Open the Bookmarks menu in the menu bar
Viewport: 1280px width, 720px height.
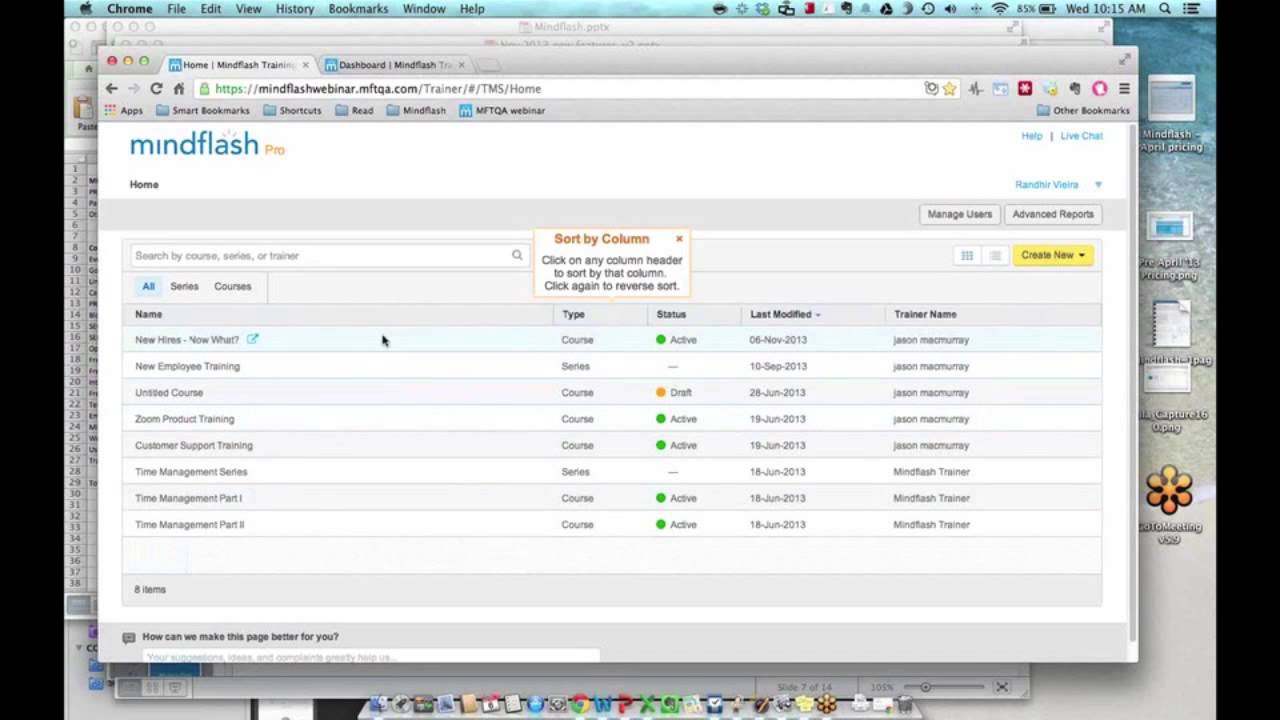tap(358, 9)
